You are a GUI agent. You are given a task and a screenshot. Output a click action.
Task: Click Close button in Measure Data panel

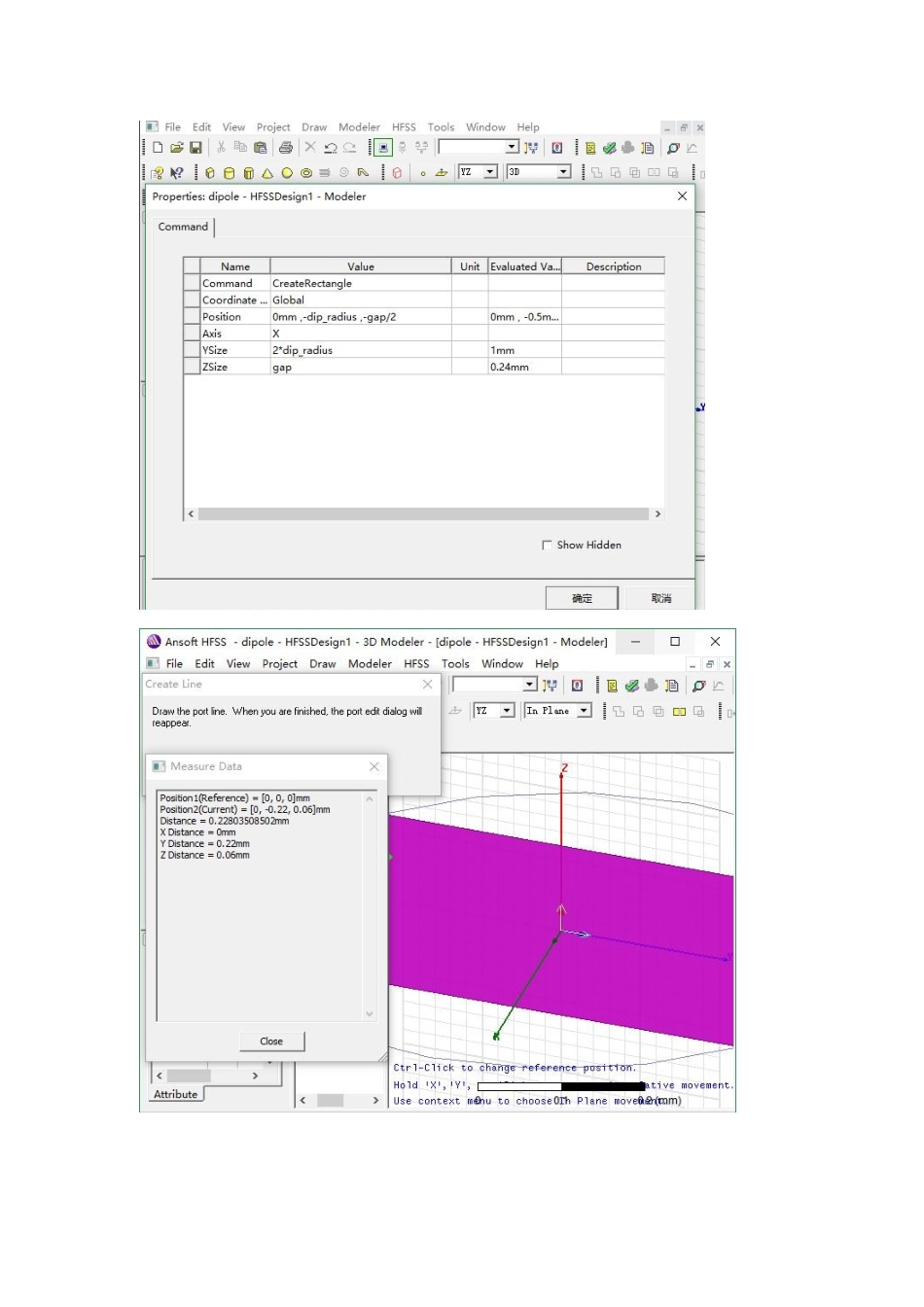click(x=271, y=1042)
